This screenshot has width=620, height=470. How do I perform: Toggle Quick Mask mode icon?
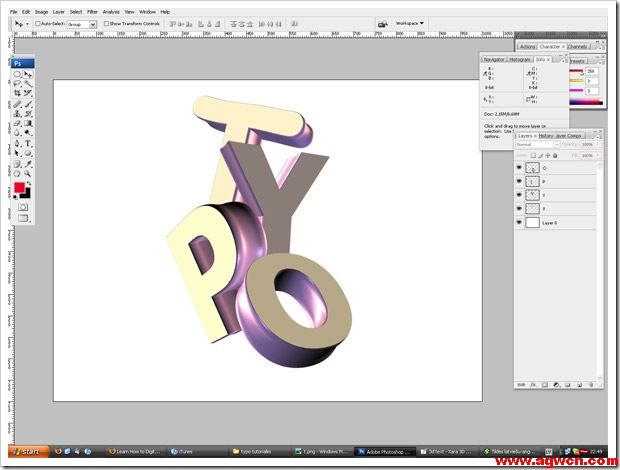tap(24, 207)
